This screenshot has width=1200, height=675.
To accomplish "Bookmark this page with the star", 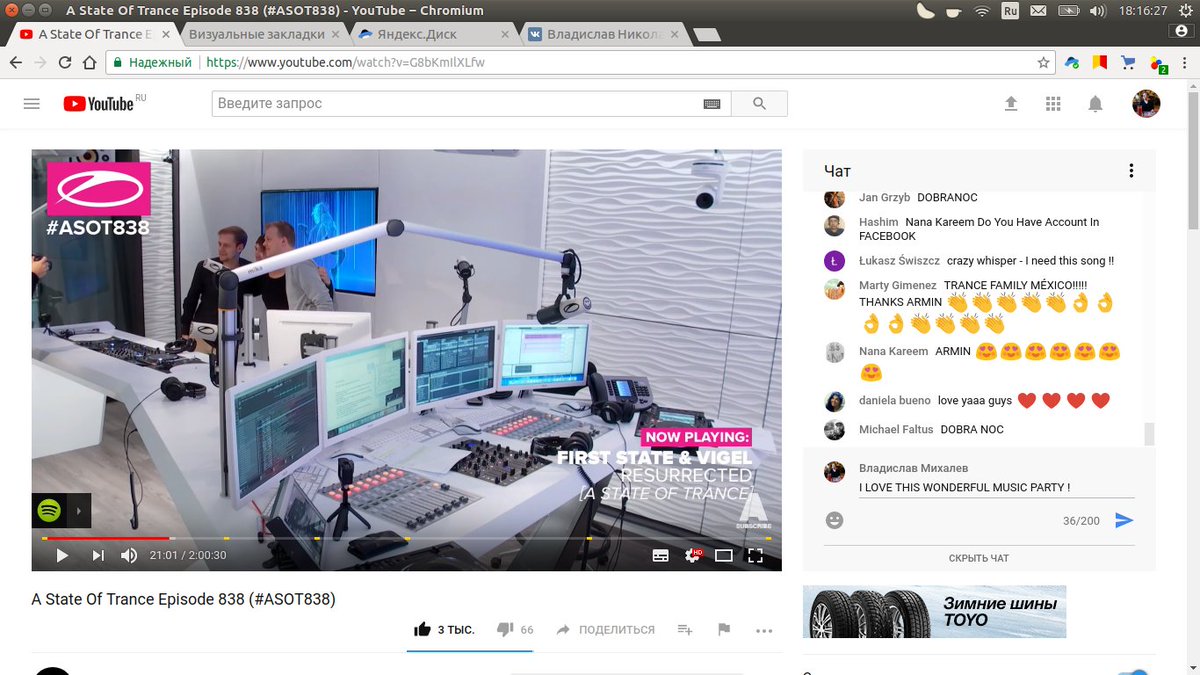I will pos(1043,62).
